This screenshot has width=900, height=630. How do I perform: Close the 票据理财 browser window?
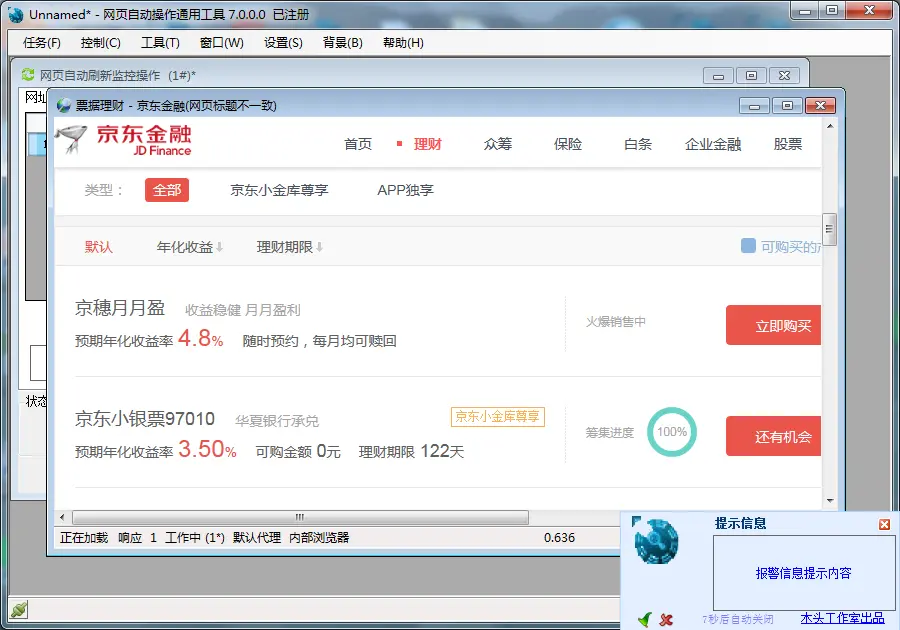[x=820, y=106]
